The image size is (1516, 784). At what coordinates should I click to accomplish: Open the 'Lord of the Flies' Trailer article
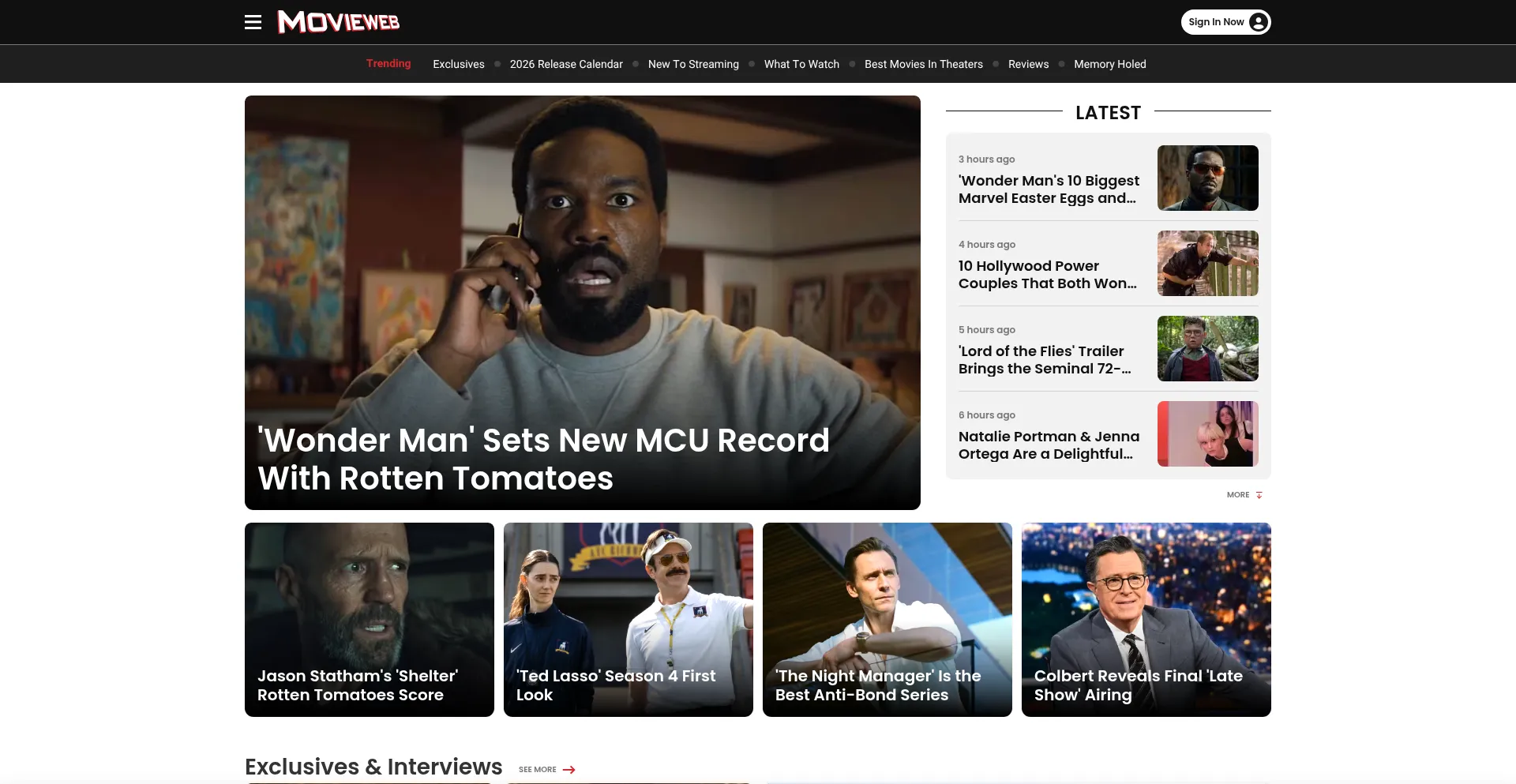[1045, 360]
